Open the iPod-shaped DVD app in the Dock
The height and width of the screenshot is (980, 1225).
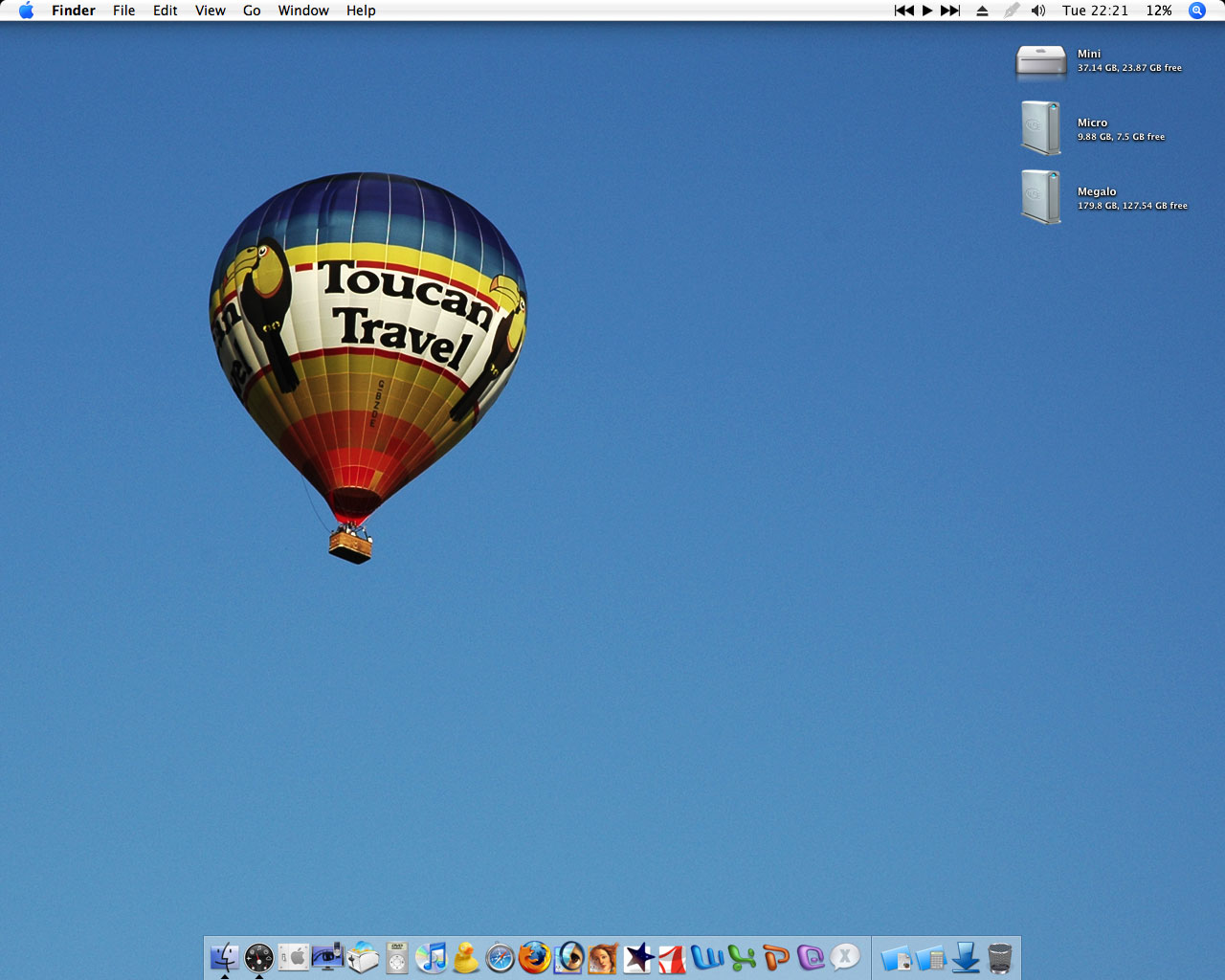tap(397, 957)
